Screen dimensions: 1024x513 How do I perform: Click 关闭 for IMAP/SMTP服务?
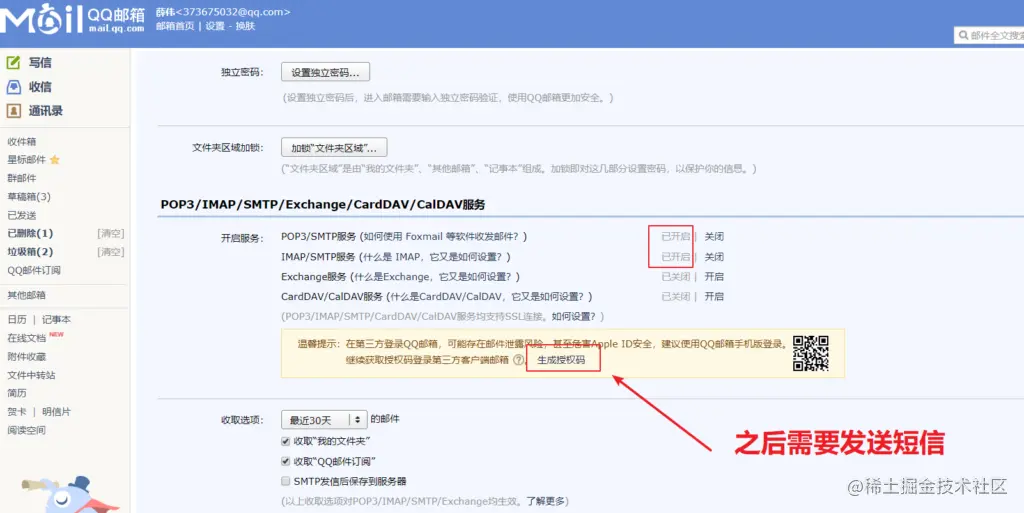pos(714,256)
